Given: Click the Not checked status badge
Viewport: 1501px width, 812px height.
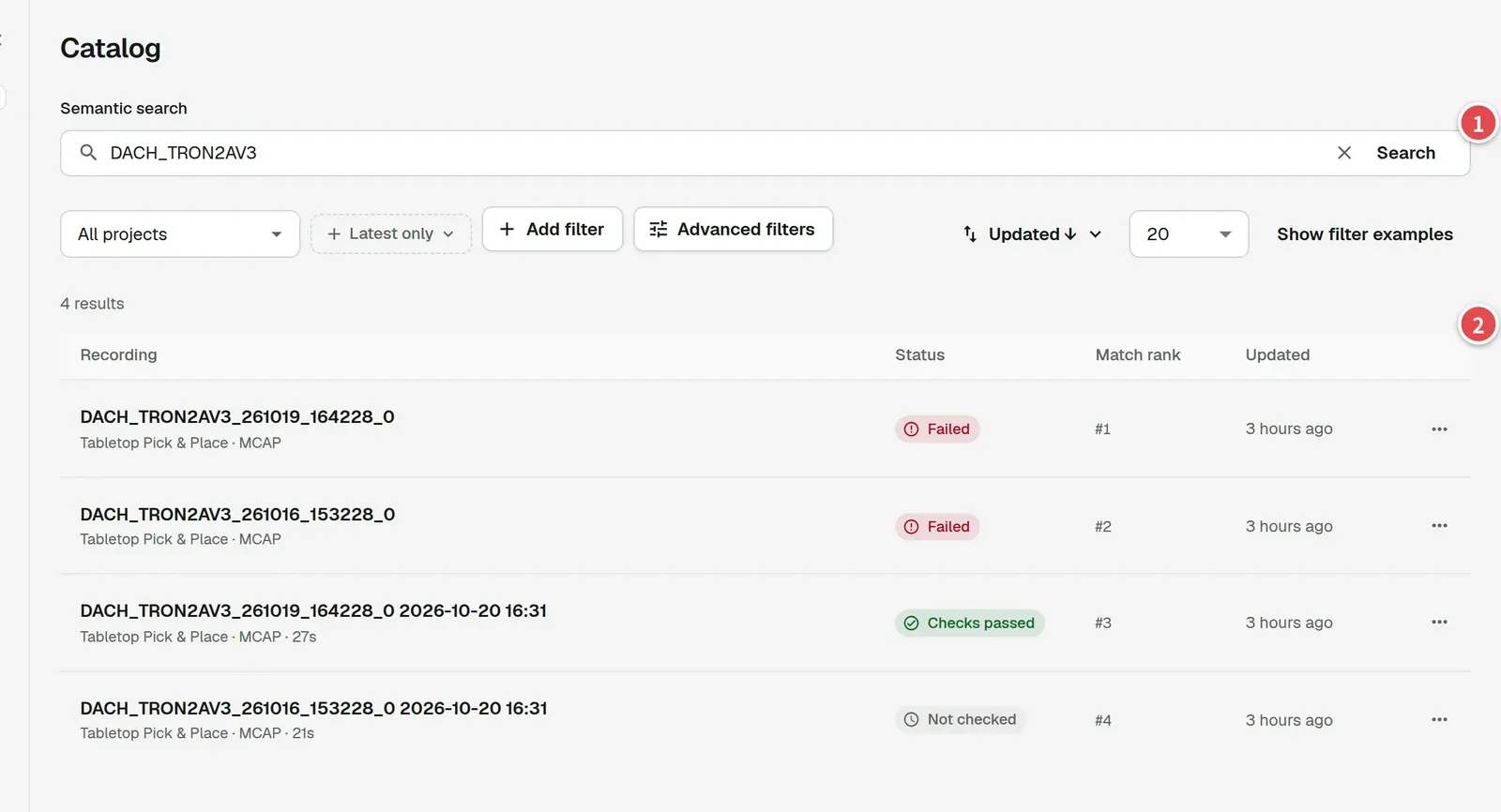Looking at the screenshot, I should tap(961, 719).
